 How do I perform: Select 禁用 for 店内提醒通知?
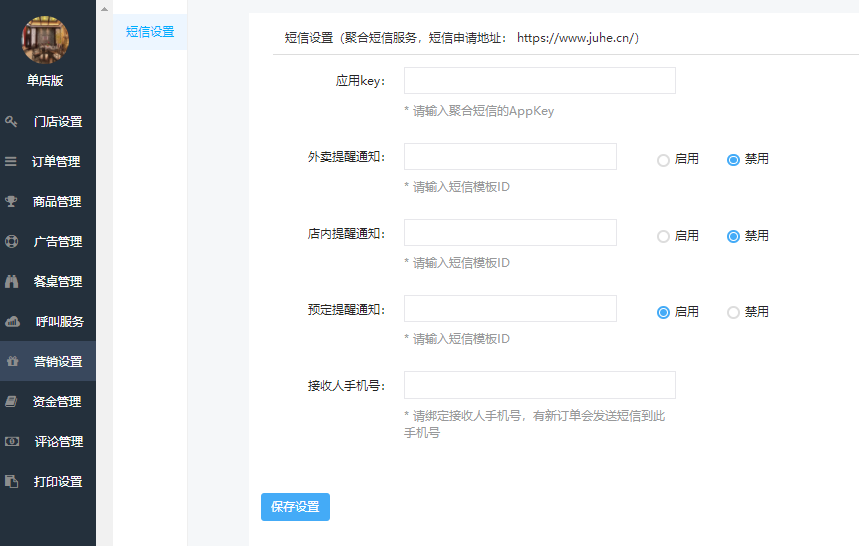pos(733,237)
